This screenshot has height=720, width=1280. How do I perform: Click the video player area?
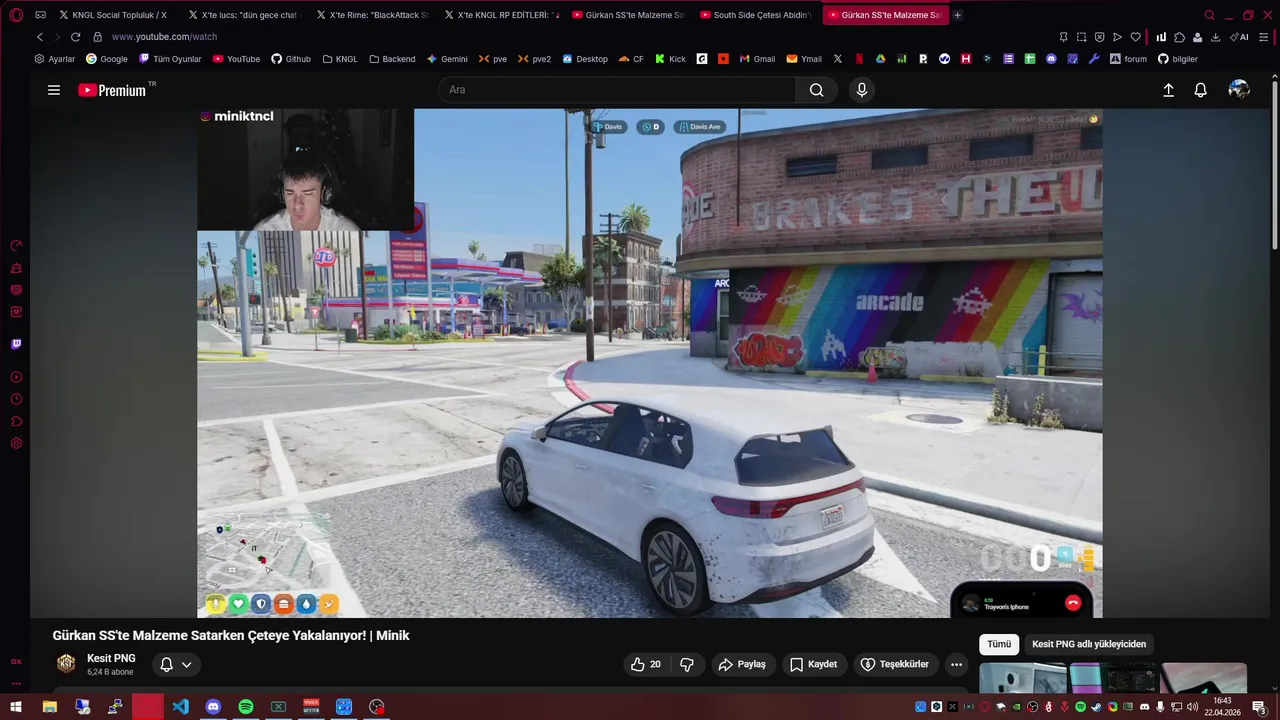[x=650, y=363]
